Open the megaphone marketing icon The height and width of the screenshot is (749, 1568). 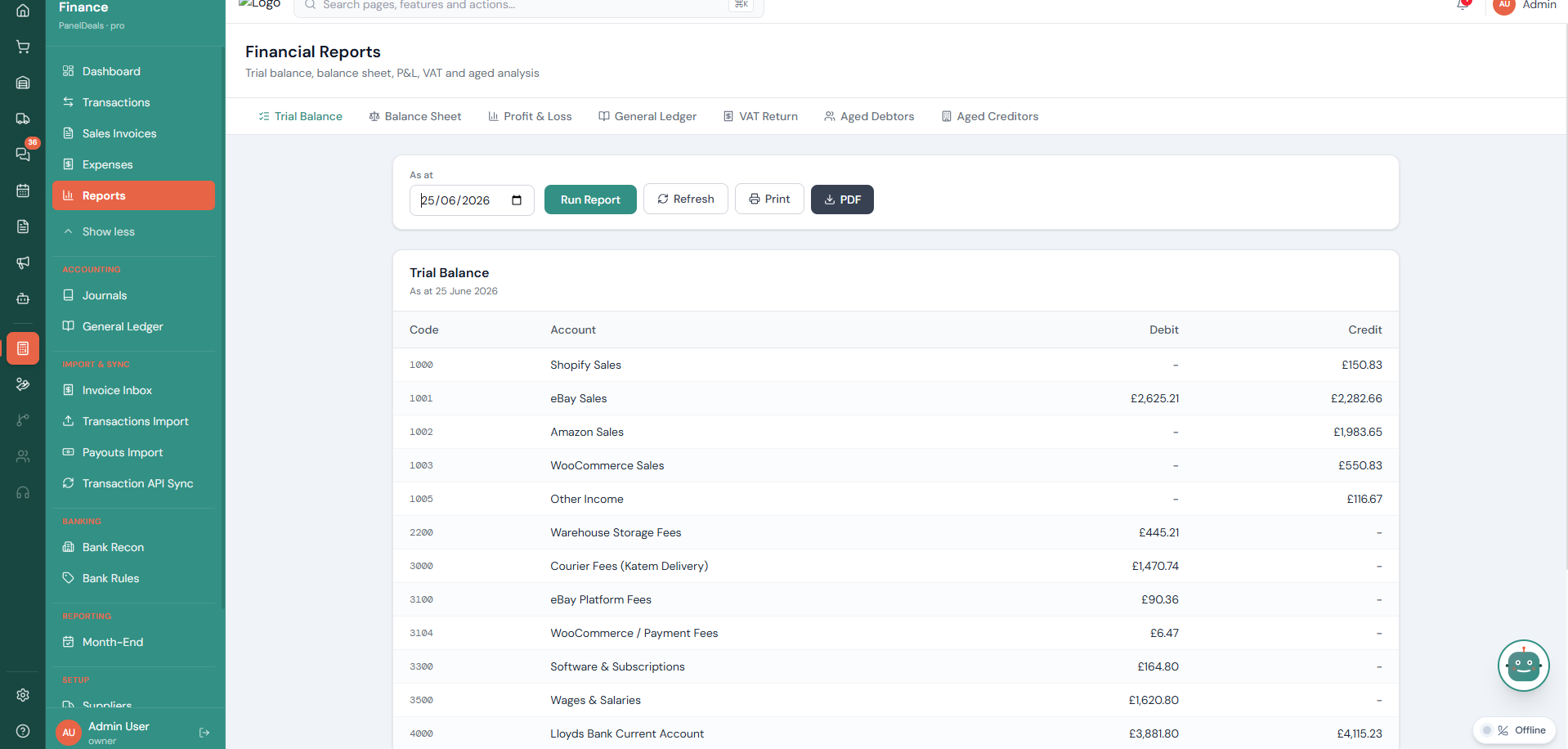pos(23,262)
